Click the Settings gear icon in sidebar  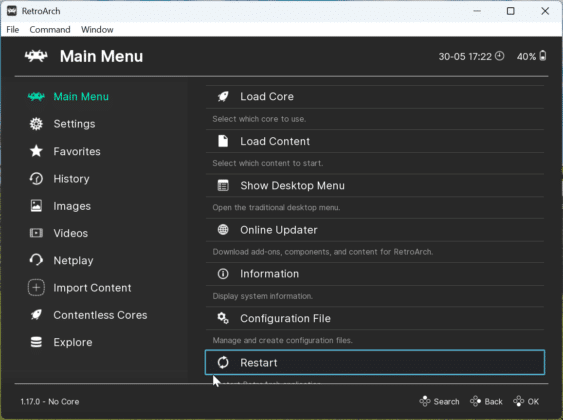click(x=36, y=124)
